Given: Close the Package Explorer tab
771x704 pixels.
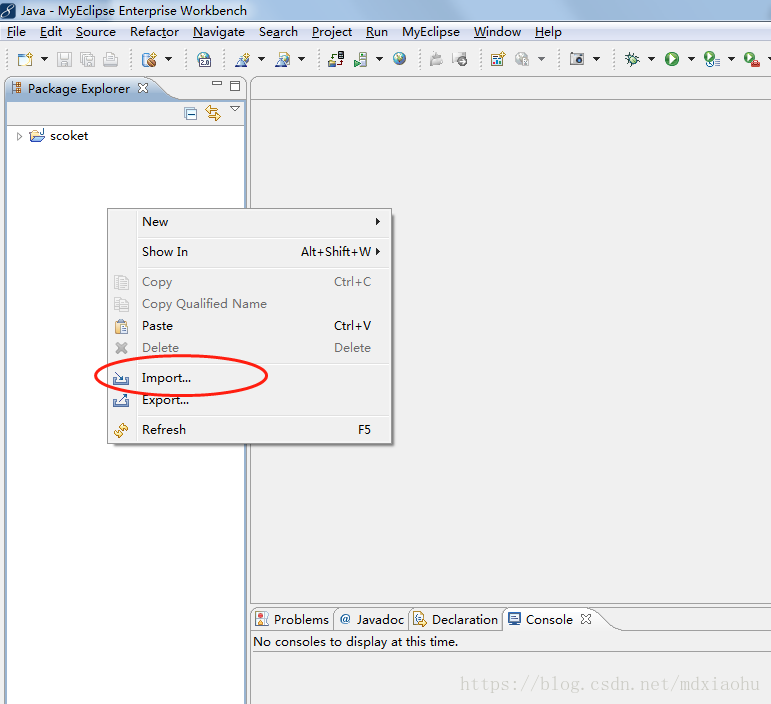Looking at the screenshot, I should pos(143,88).
